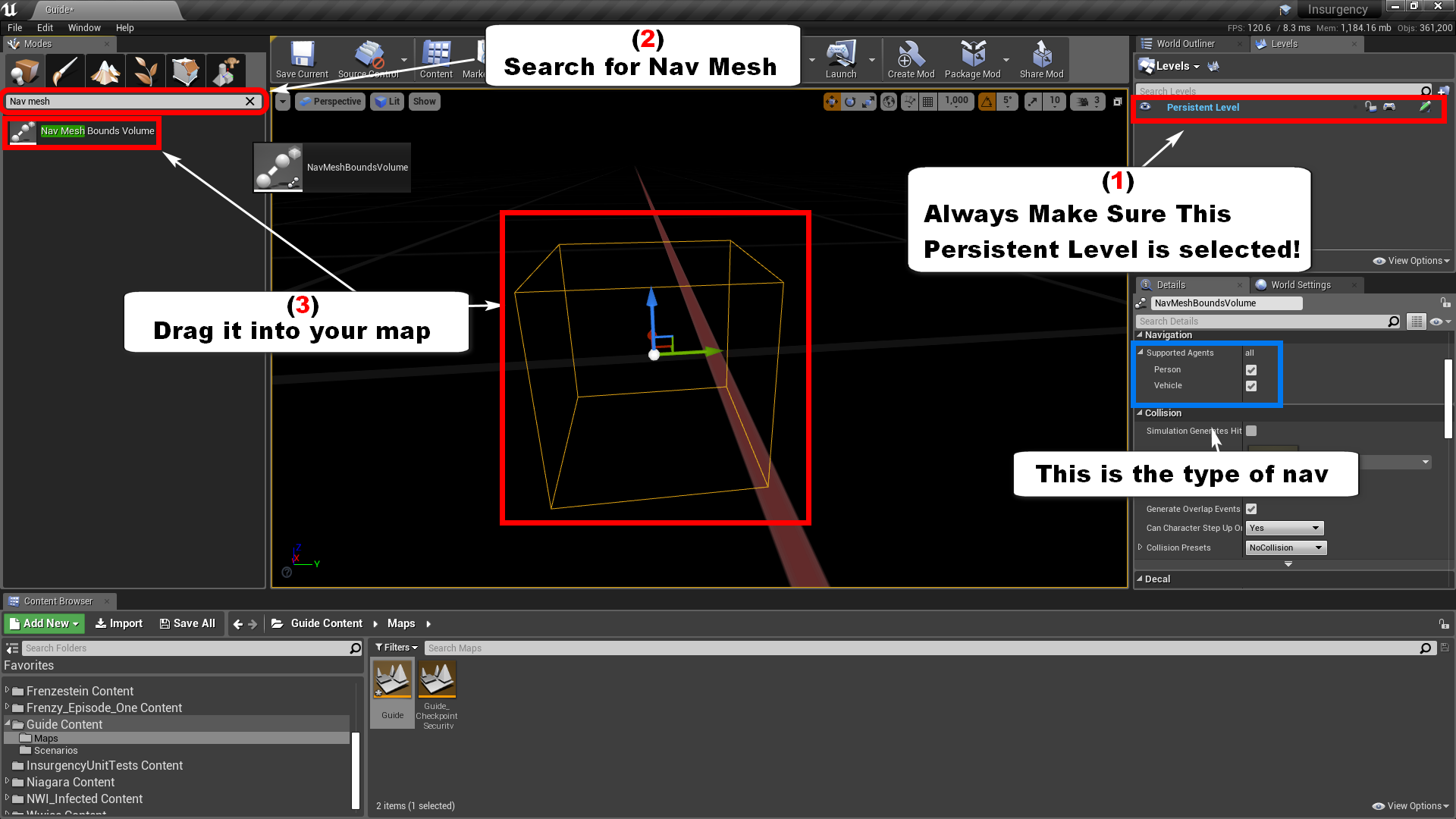Open the Filters dropdown in Content Browser

(397, 648)
